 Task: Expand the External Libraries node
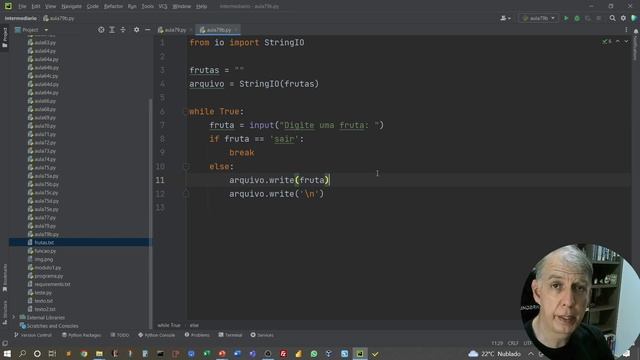13,317
